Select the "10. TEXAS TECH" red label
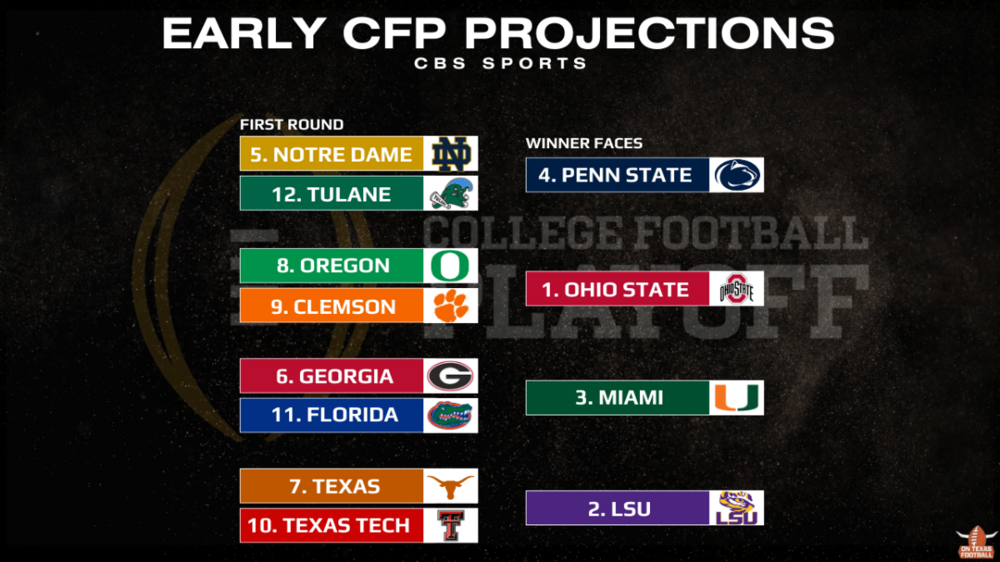This screenshot has height=562, width=1000. click(x=331, y=525)
